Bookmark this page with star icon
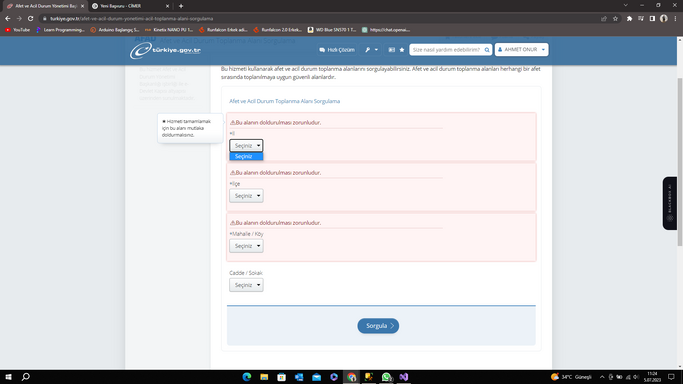This screenshot has width=683, height=384. pyautogui.click(x=615, y=19)
